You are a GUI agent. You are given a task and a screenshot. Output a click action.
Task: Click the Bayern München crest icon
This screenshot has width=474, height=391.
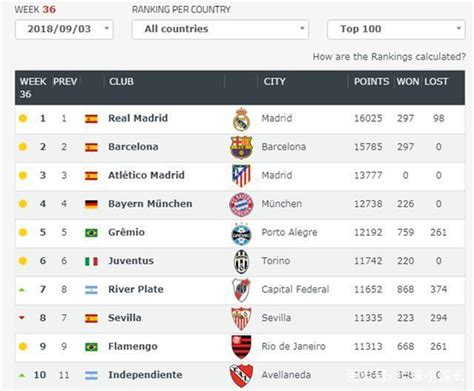241,204
